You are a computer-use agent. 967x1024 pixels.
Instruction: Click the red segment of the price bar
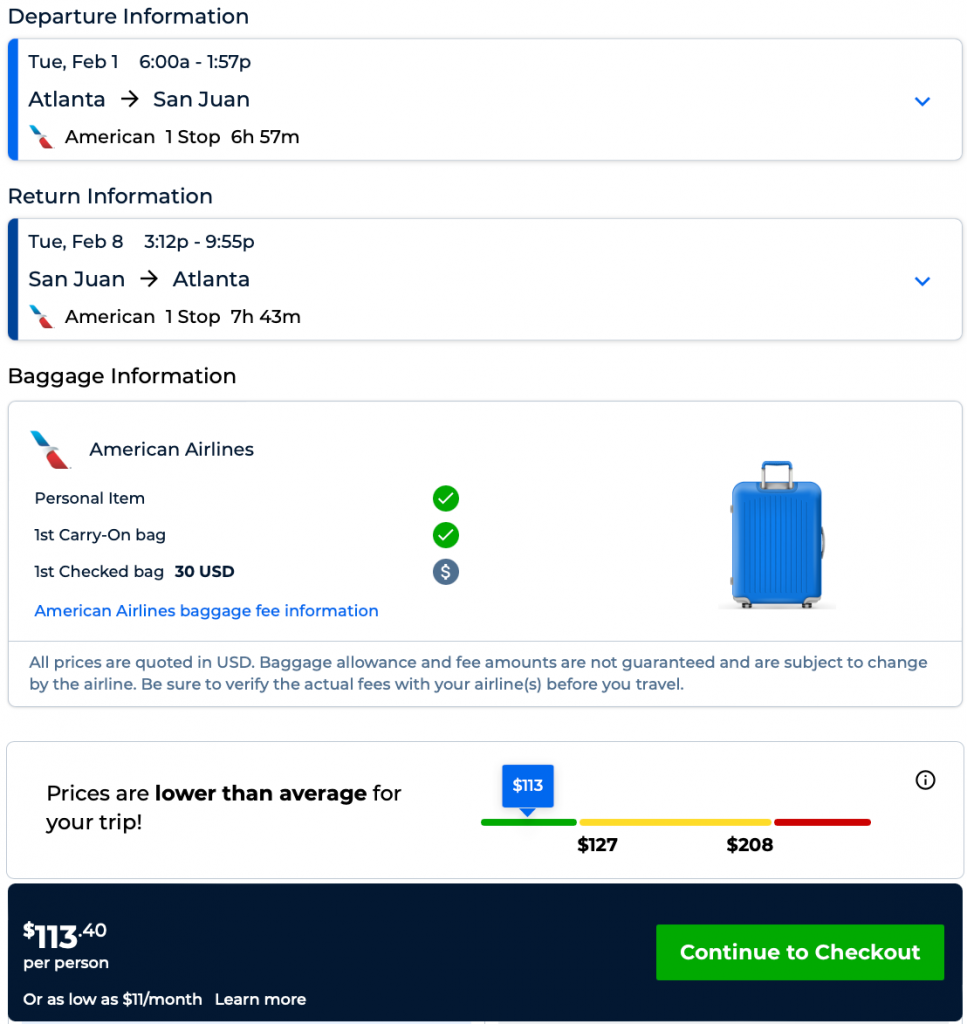click(822, 822)
